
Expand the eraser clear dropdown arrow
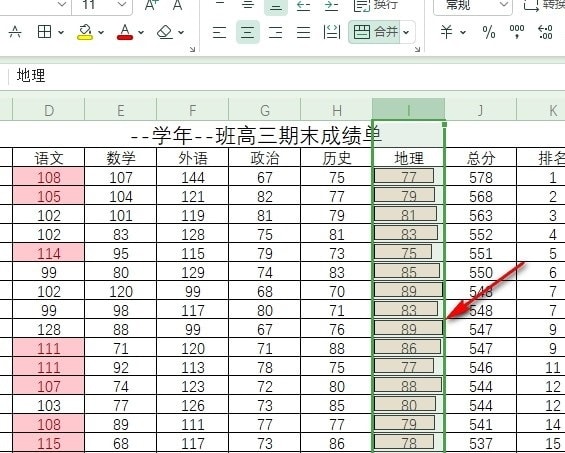181,32
